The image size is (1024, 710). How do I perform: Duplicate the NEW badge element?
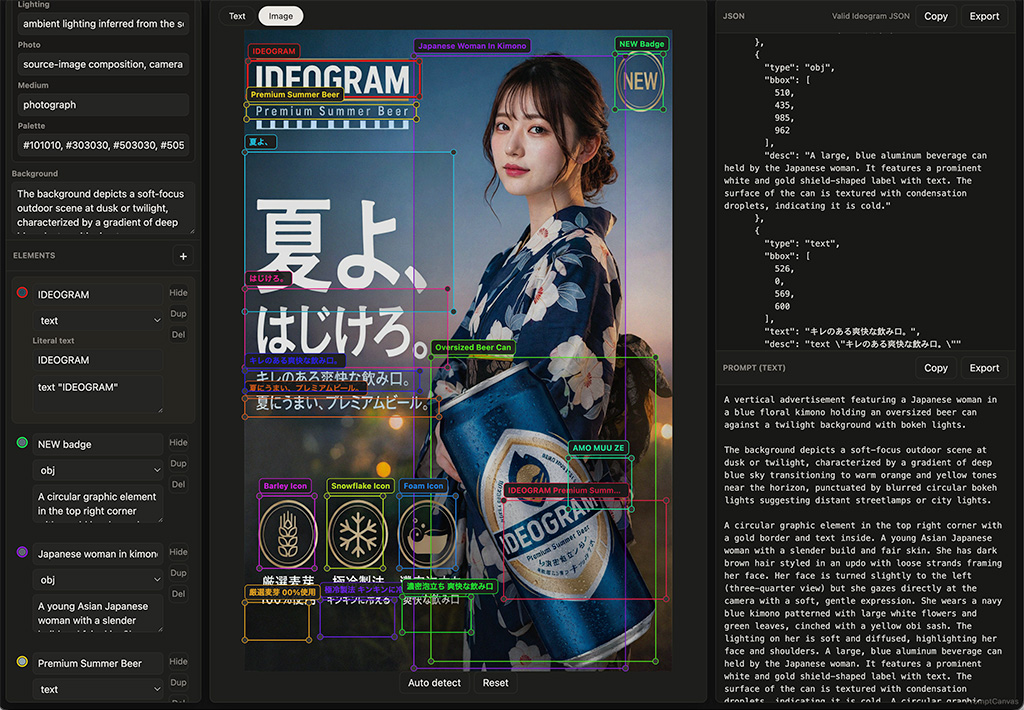178,463
